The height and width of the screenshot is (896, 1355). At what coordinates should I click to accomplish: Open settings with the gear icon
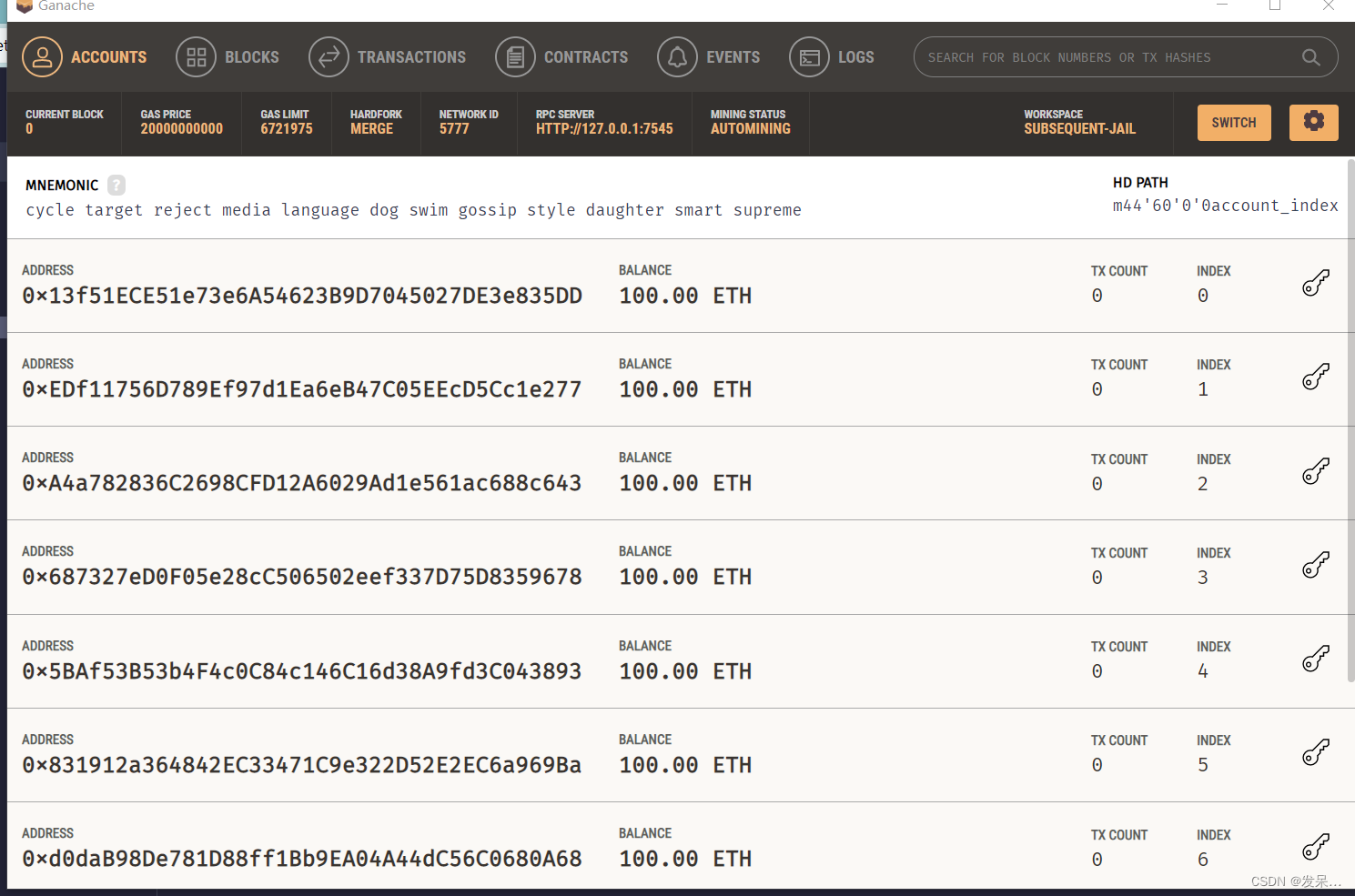point(1314,122)
